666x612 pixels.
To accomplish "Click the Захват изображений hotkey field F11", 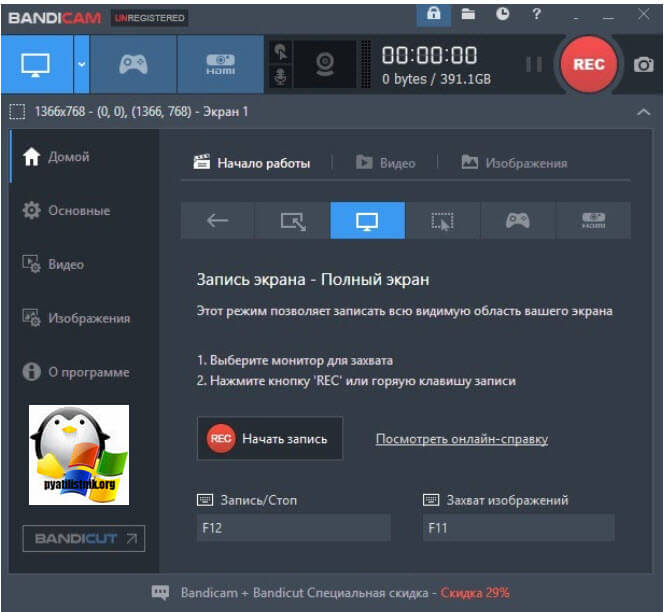I will [x=519, y=528].
